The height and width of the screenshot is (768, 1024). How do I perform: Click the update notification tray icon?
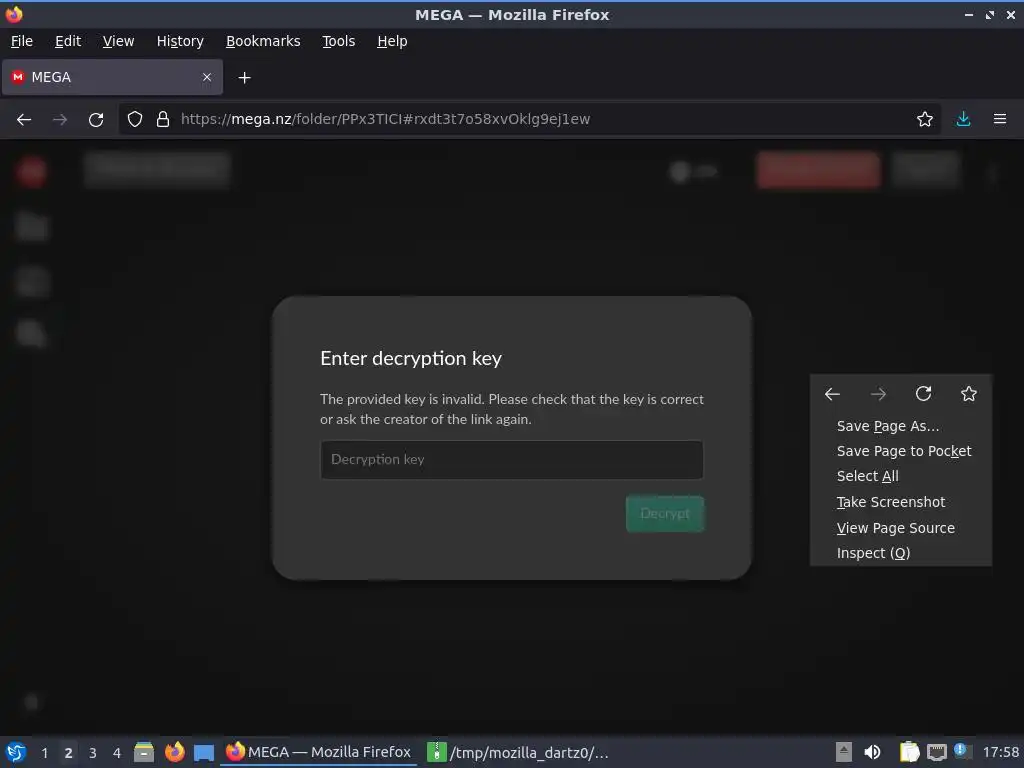961,750
